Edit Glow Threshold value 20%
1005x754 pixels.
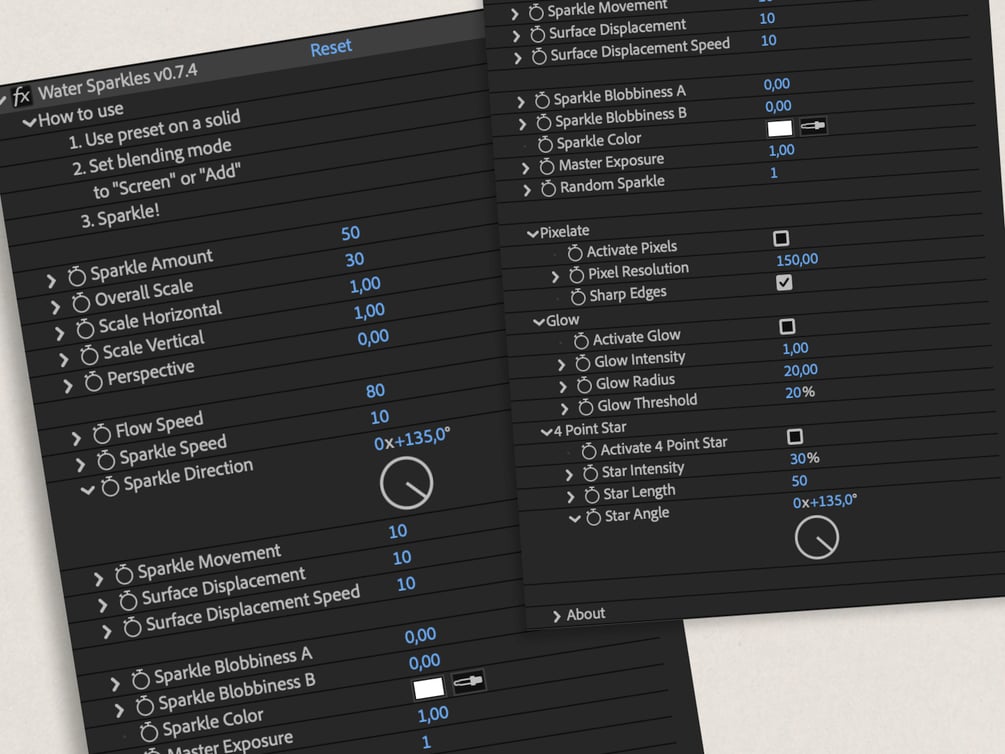(800, 392)
